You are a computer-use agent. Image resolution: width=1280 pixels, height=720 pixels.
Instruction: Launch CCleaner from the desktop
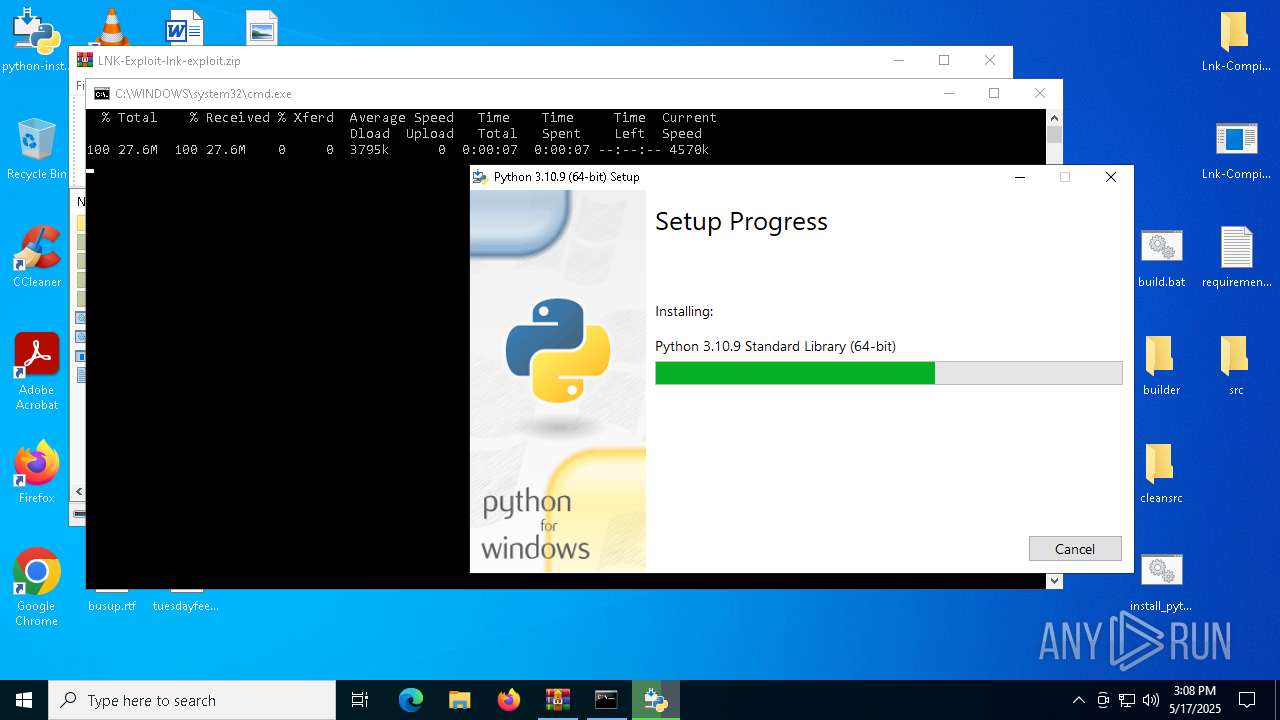coord(36,257)
